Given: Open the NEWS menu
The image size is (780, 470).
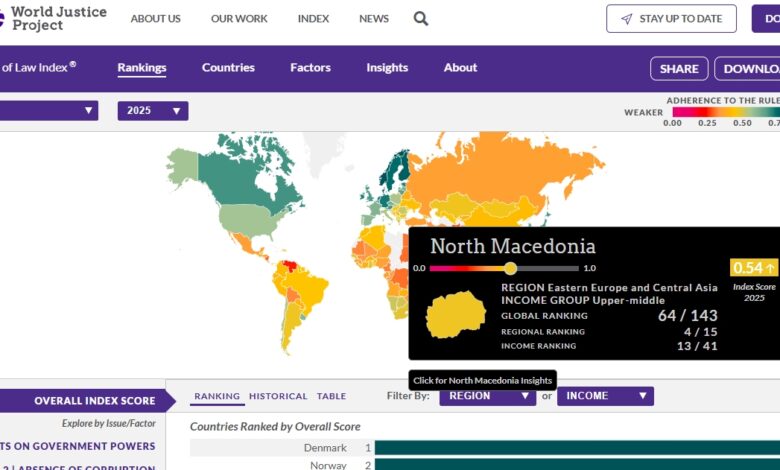Looking at the screenshot, I should pyautogui.click(x=374, y=19).
